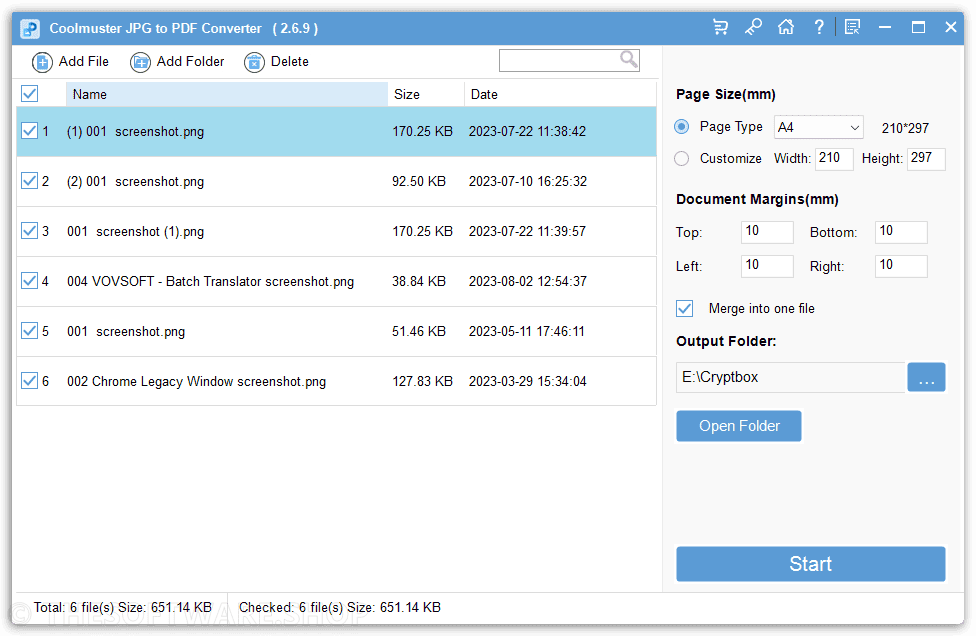Click the Open Folder button
Viewport: 976px width, 636px height.
tap(739, 426)
